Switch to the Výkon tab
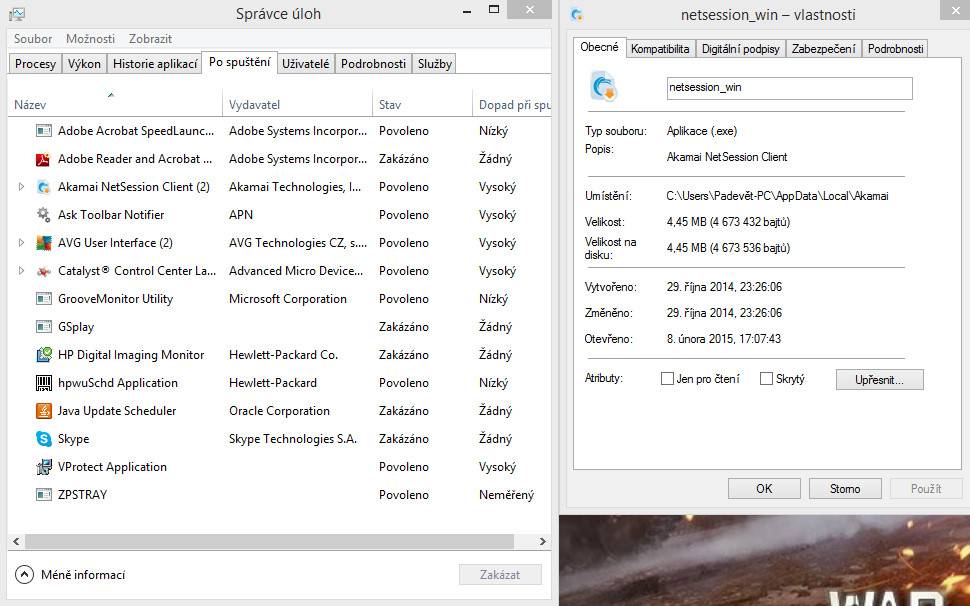Image resolution: width=970 pixels, height=606 pixels. (x=84, y=64)
